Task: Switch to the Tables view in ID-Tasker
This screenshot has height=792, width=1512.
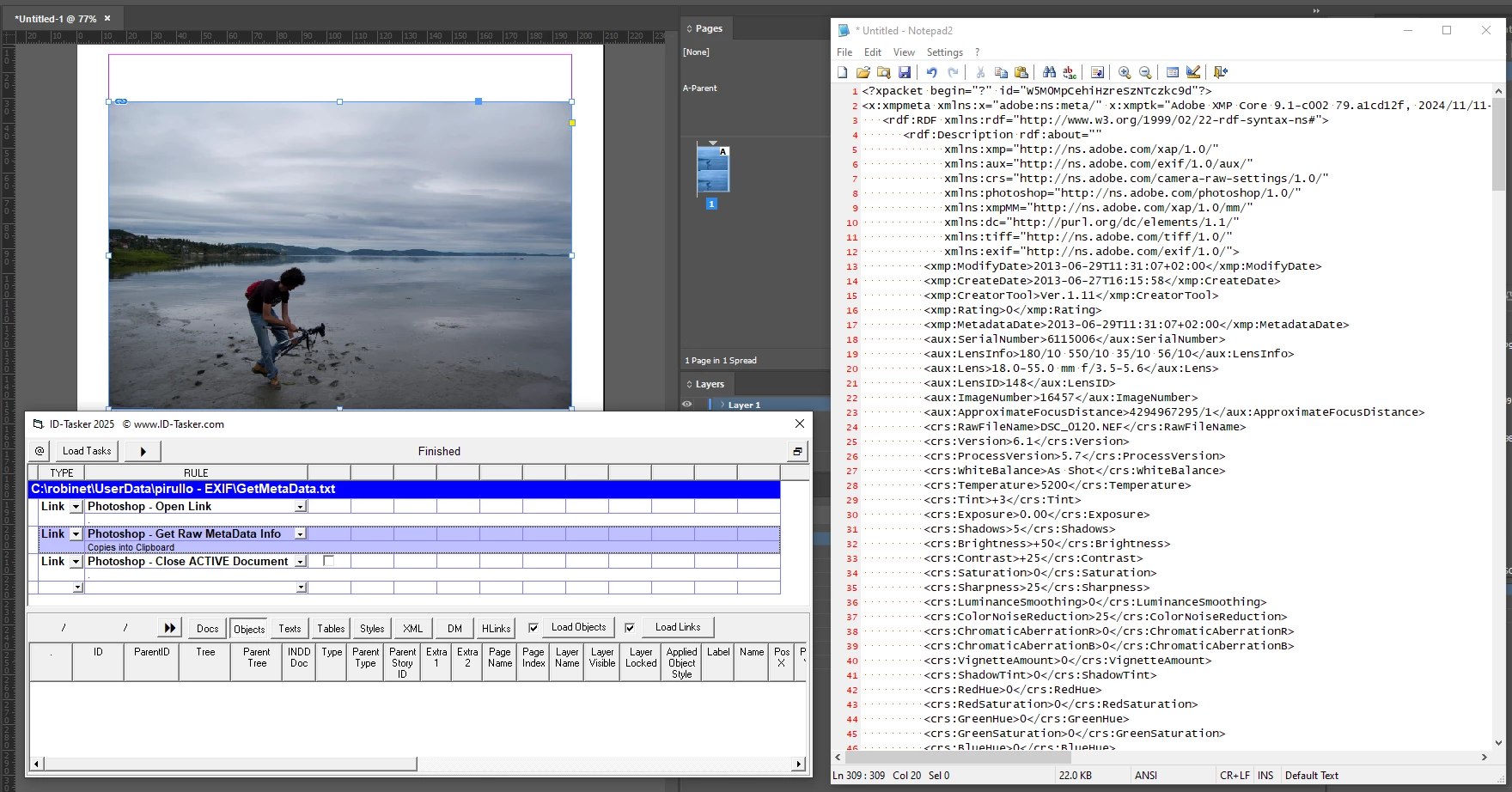Action: click(x=331, y=629)
